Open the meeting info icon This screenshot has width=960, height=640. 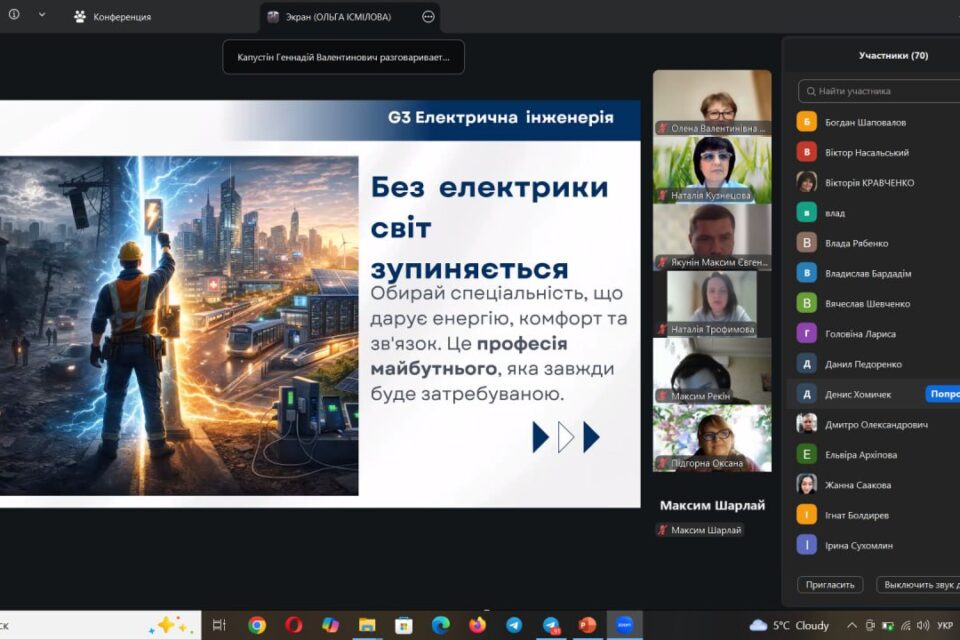pos(13,15)
